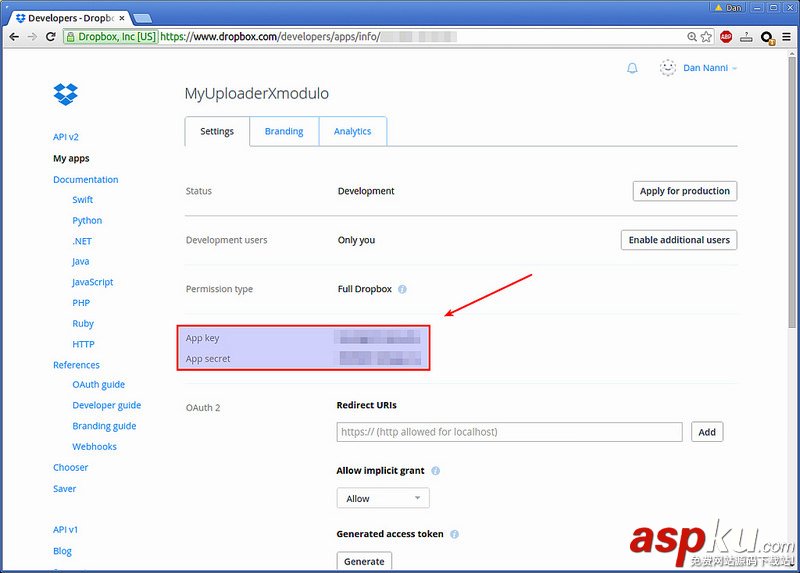Click the Development status value

(366, 191)
